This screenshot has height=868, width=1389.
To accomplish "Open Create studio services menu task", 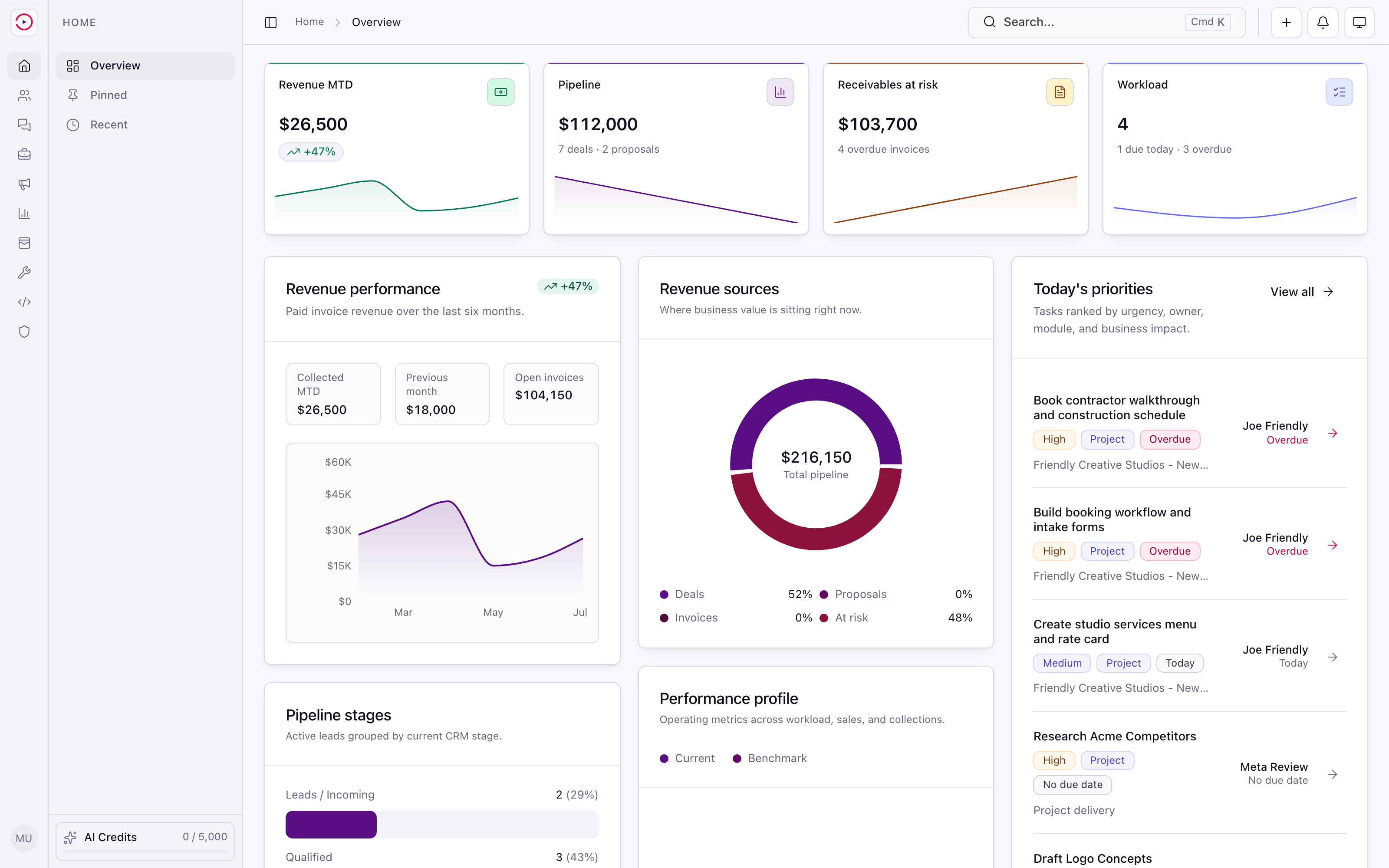I will point(1115,631).
